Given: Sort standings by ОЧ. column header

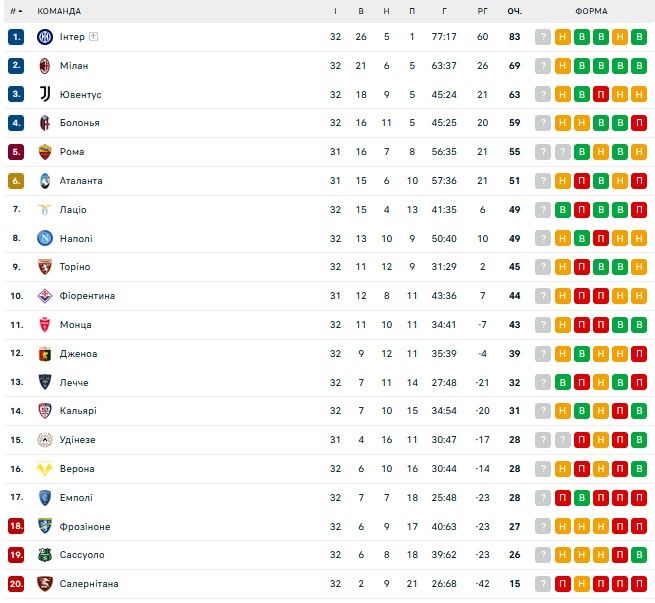Looking at the screenshot, I should pyautogui.click(x=515, y=11).
